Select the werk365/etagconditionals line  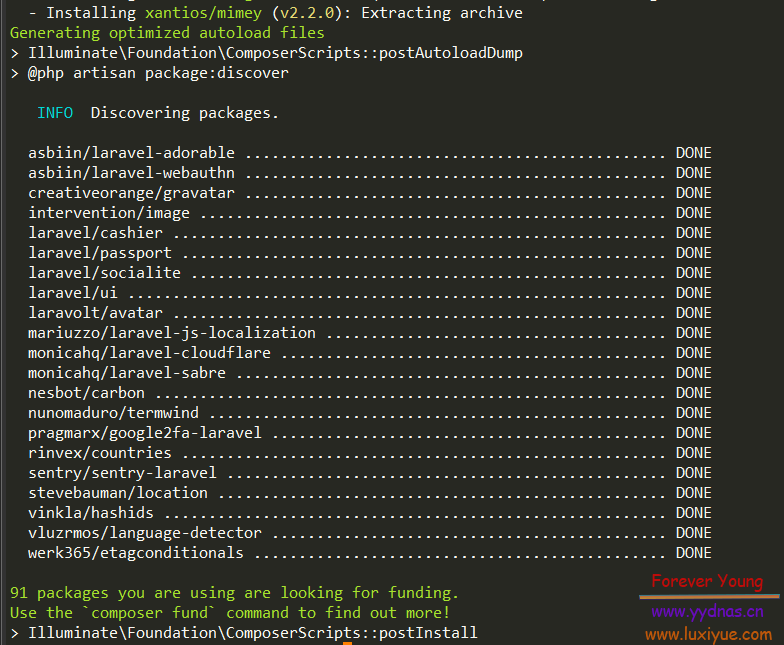[370, 553]
